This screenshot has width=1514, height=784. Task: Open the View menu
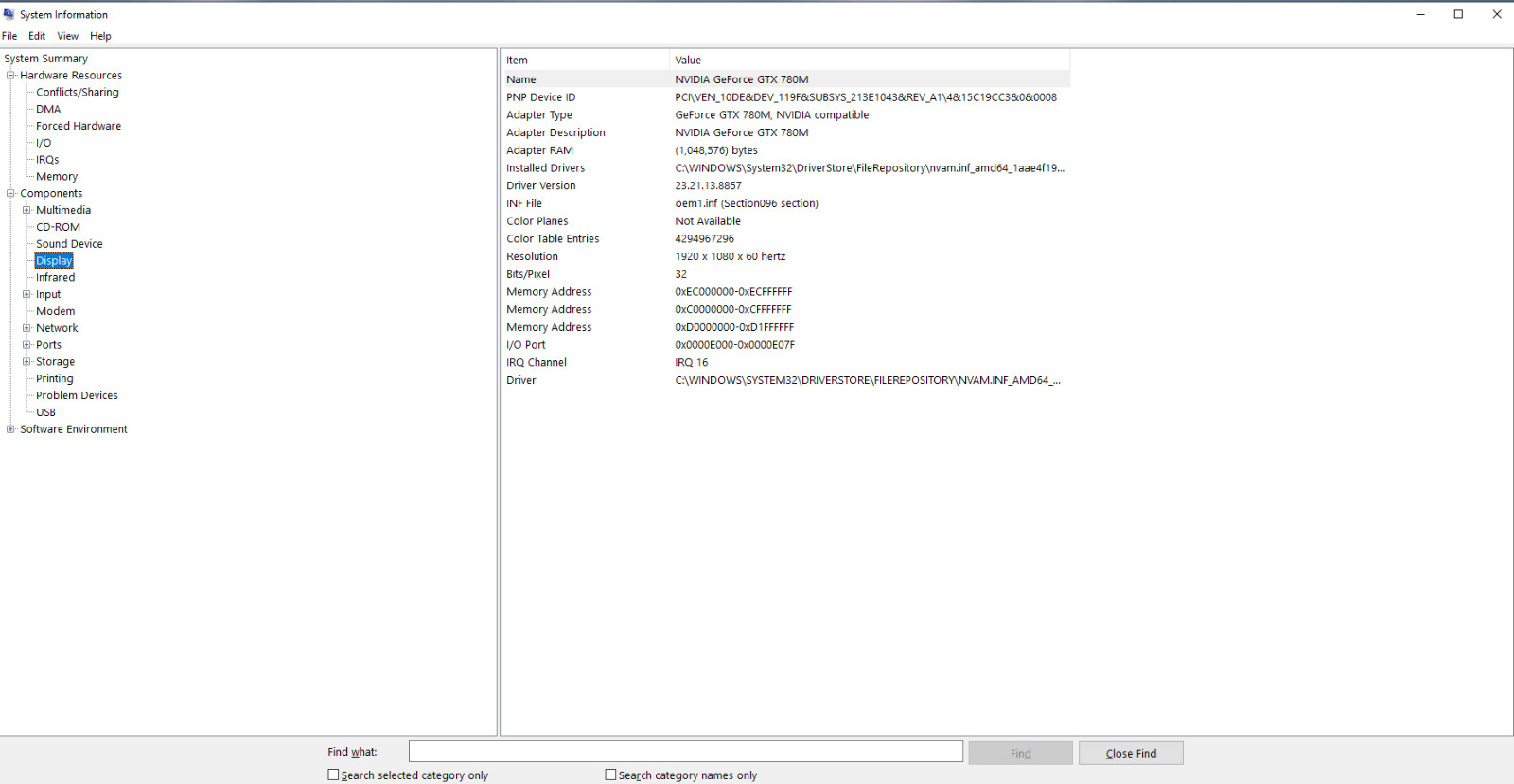coord(67,36)
